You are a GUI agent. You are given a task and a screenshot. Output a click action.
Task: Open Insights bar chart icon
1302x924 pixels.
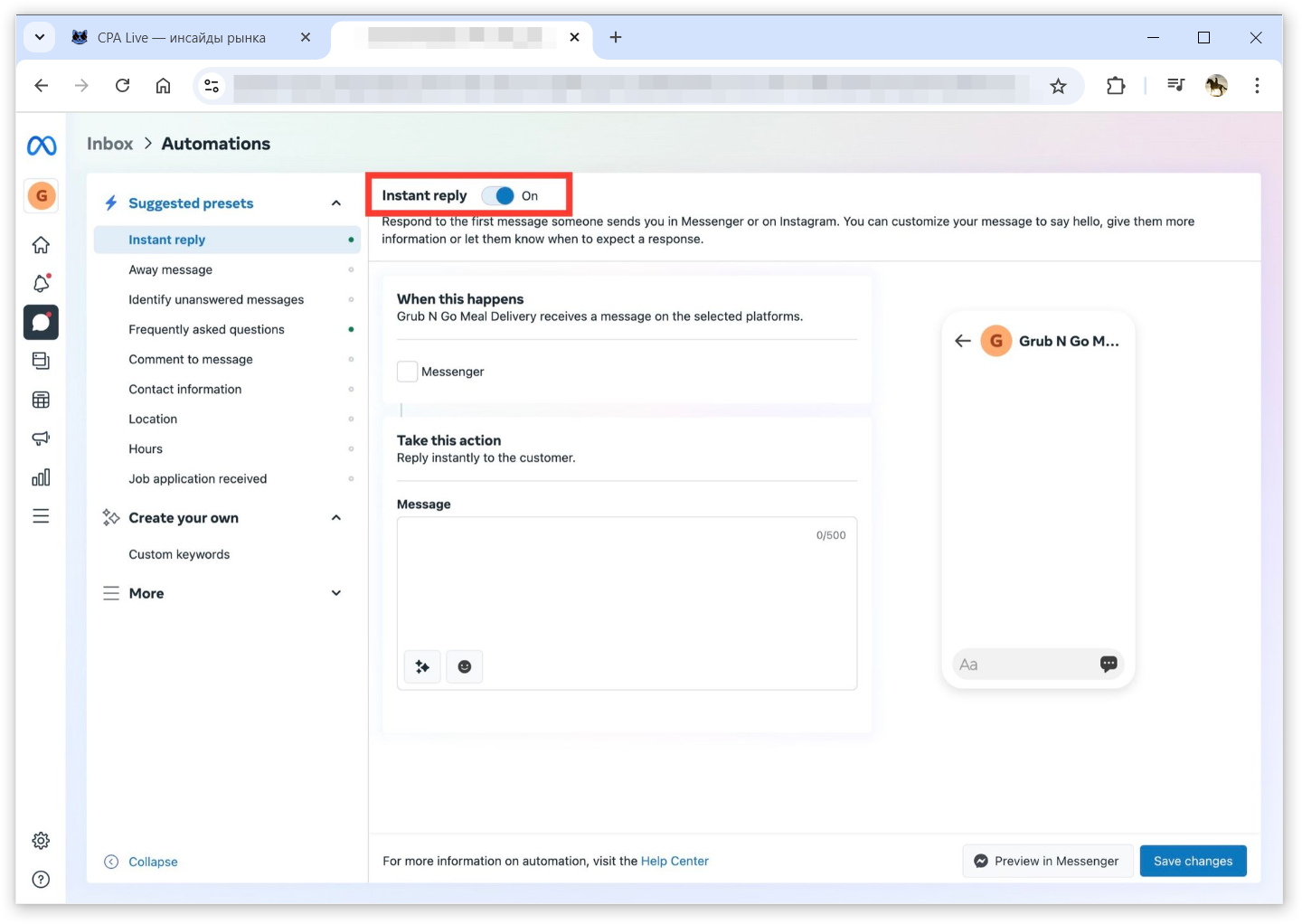pos(41,477)
